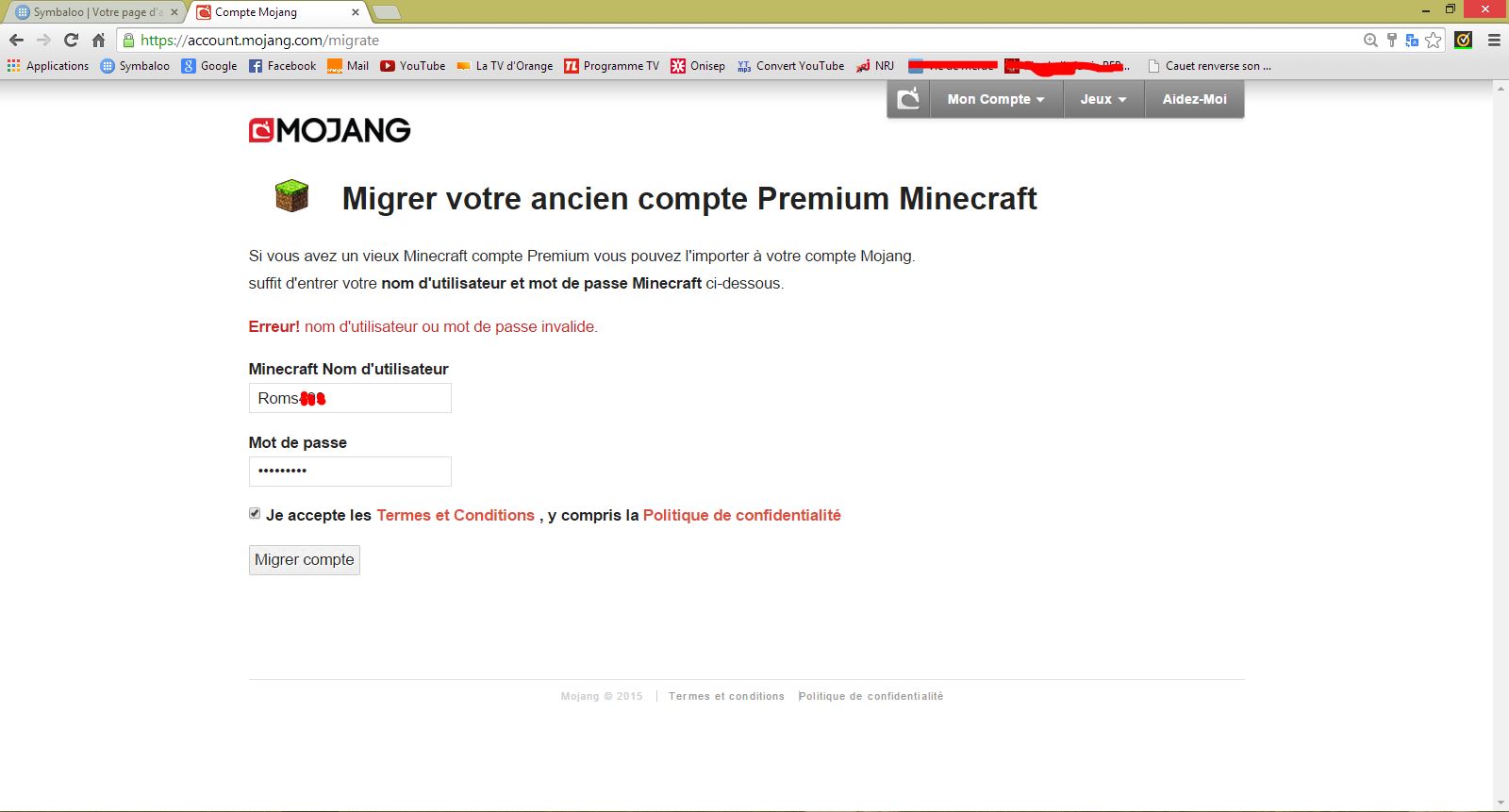Open the Symbaloo bookmark
This screenshot has width=1509, height=812.
click(135, 66)
